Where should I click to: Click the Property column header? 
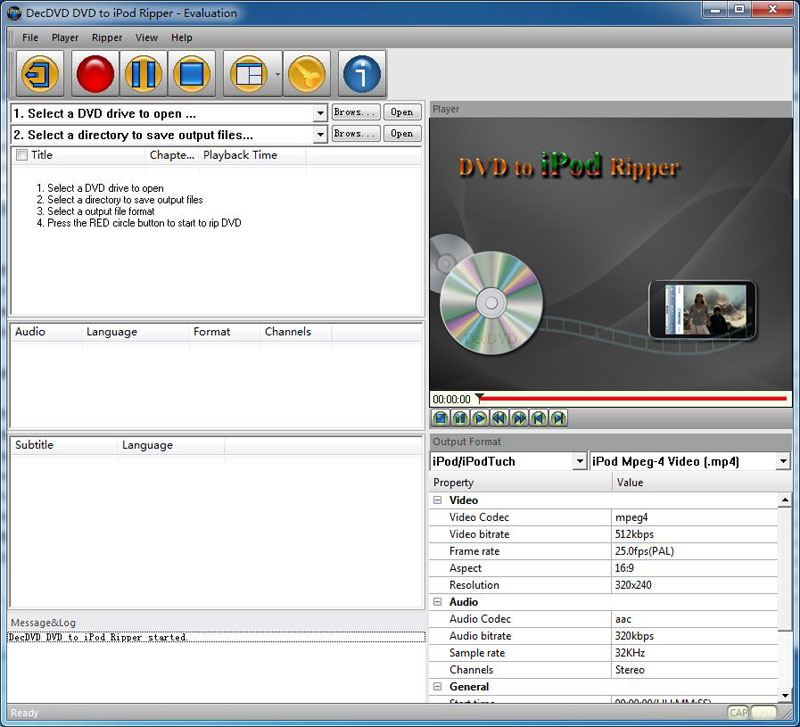tap(521, 483)
